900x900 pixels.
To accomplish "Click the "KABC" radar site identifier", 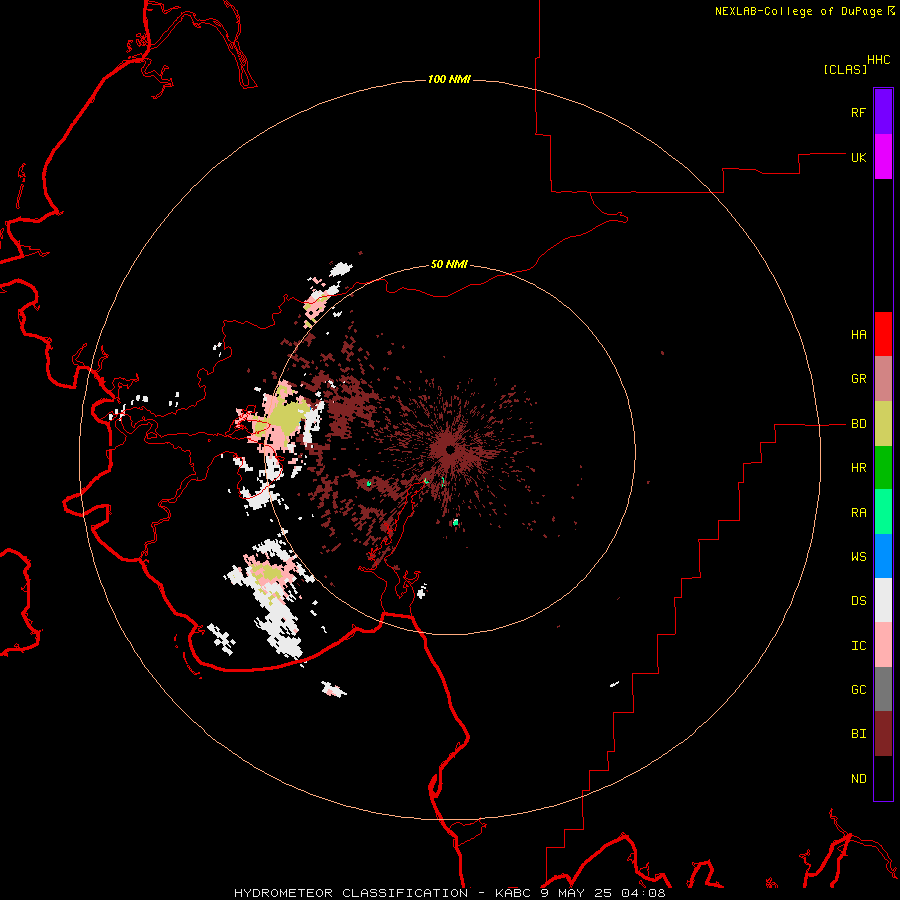I will pos(514,893).
